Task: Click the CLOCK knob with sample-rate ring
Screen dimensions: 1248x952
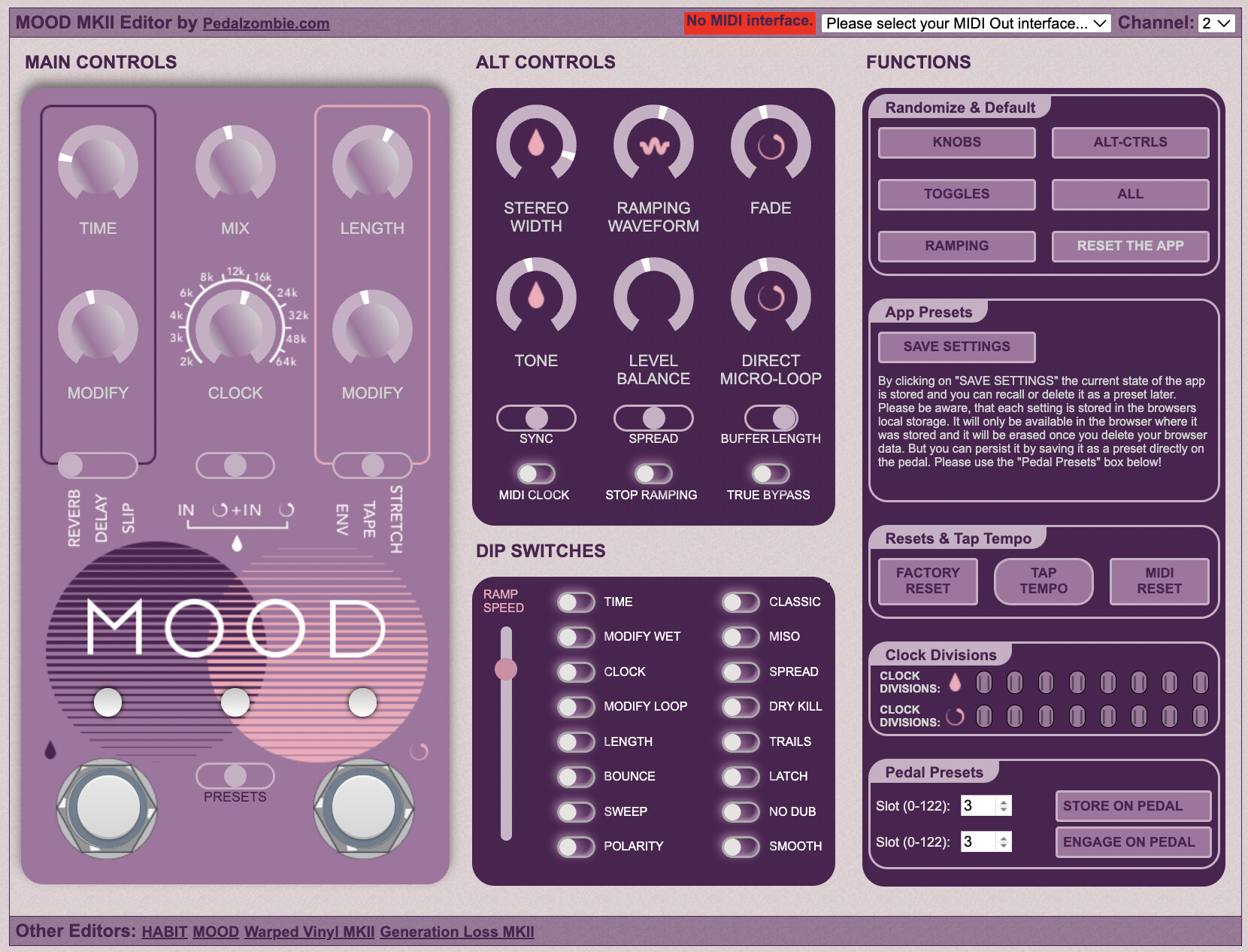Action: click(x=235, y=326)
